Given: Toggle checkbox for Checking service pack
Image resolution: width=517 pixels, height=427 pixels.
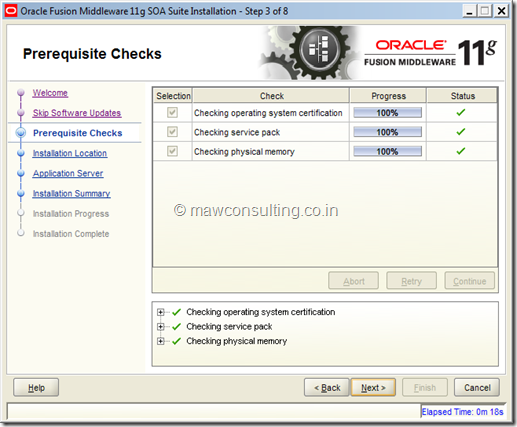Looking at the screenshot, I should (172, 132).
